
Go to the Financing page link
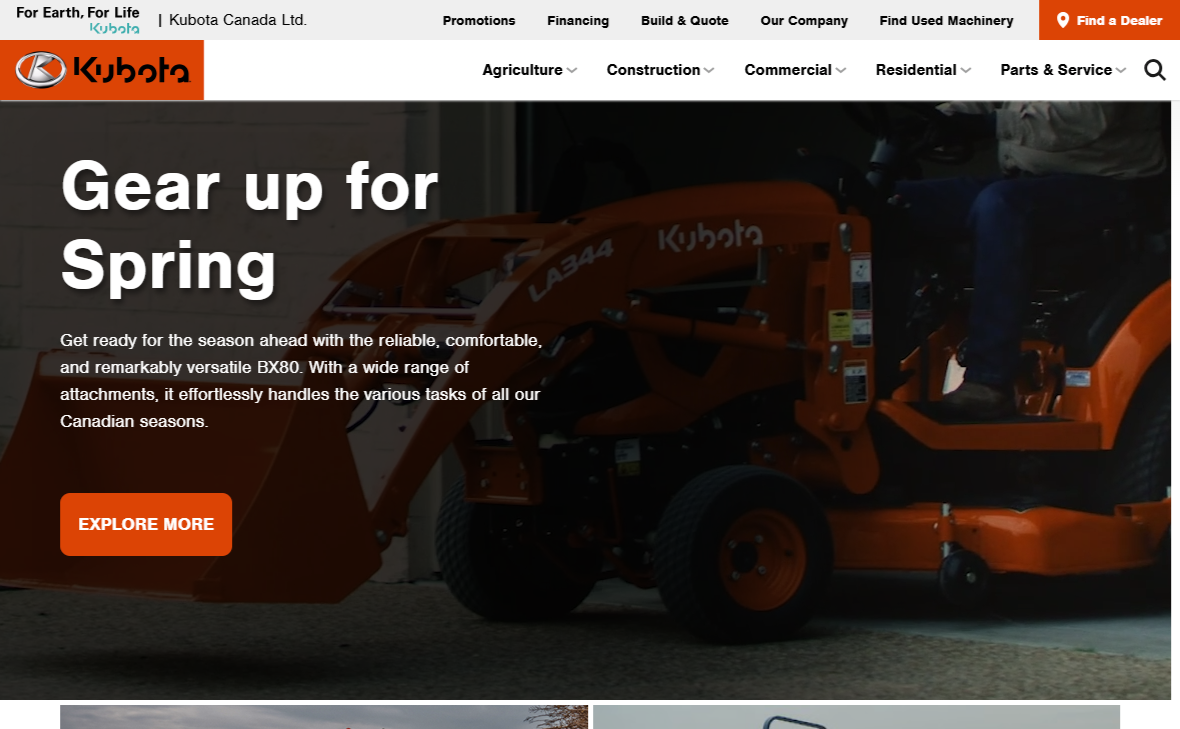[578, 20]
